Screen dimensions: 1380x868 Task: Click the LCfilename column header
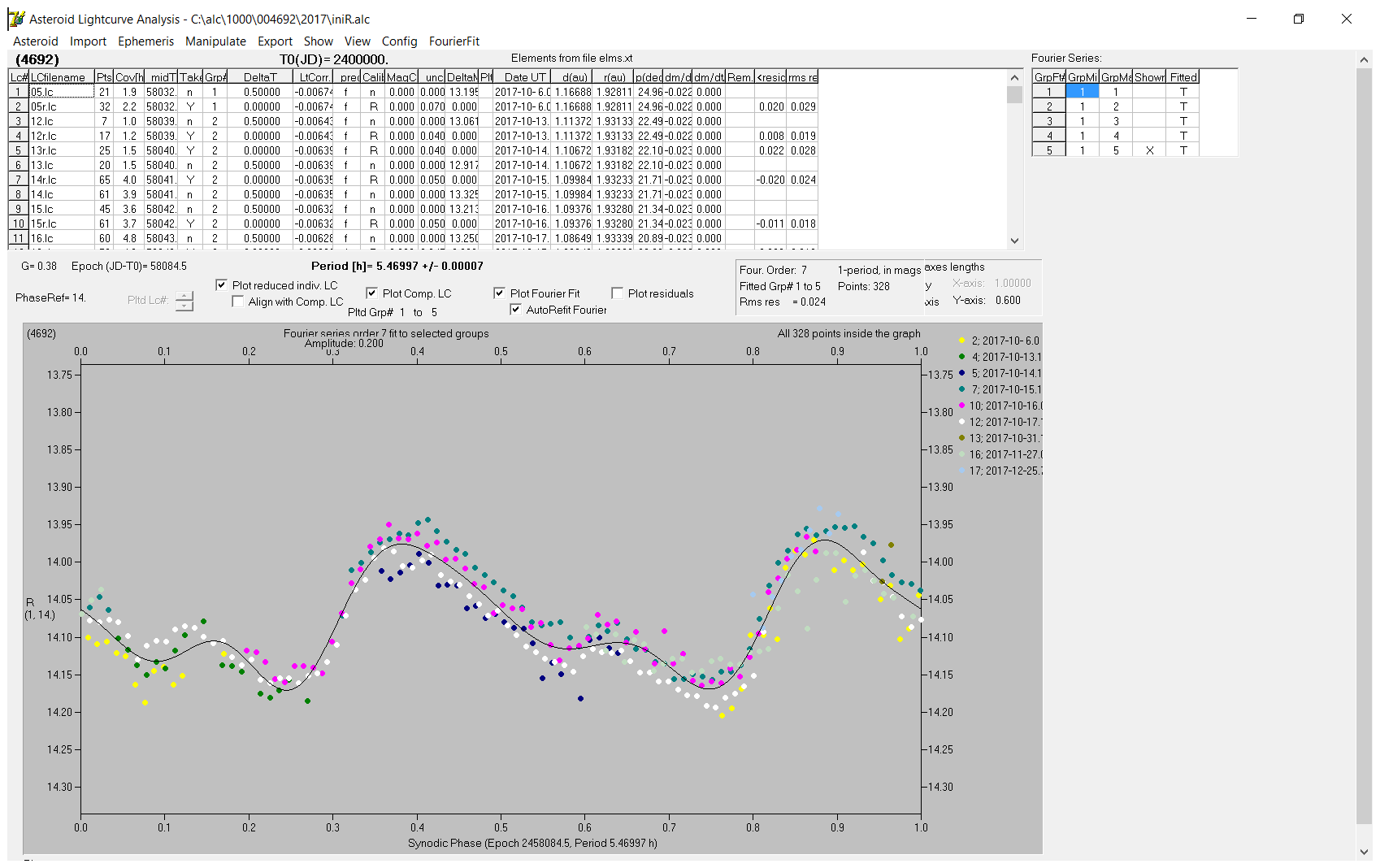click(x=62, y=77)
